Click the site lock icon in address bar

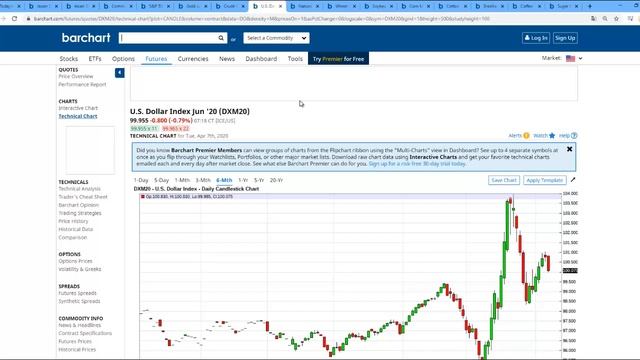click(28, 19)
